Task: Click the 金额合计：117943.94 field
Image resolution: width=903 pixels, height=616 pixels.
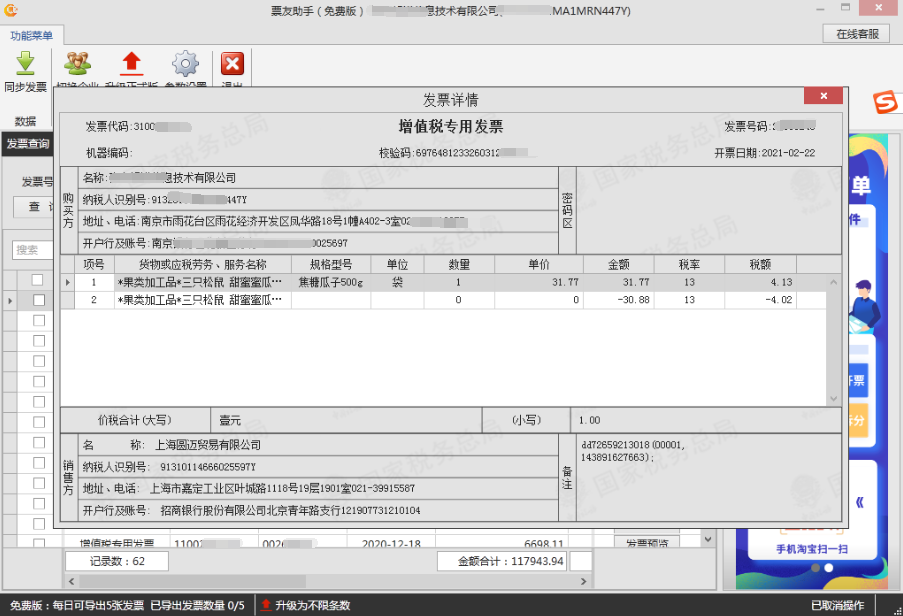Action: [x=502, y=561]
